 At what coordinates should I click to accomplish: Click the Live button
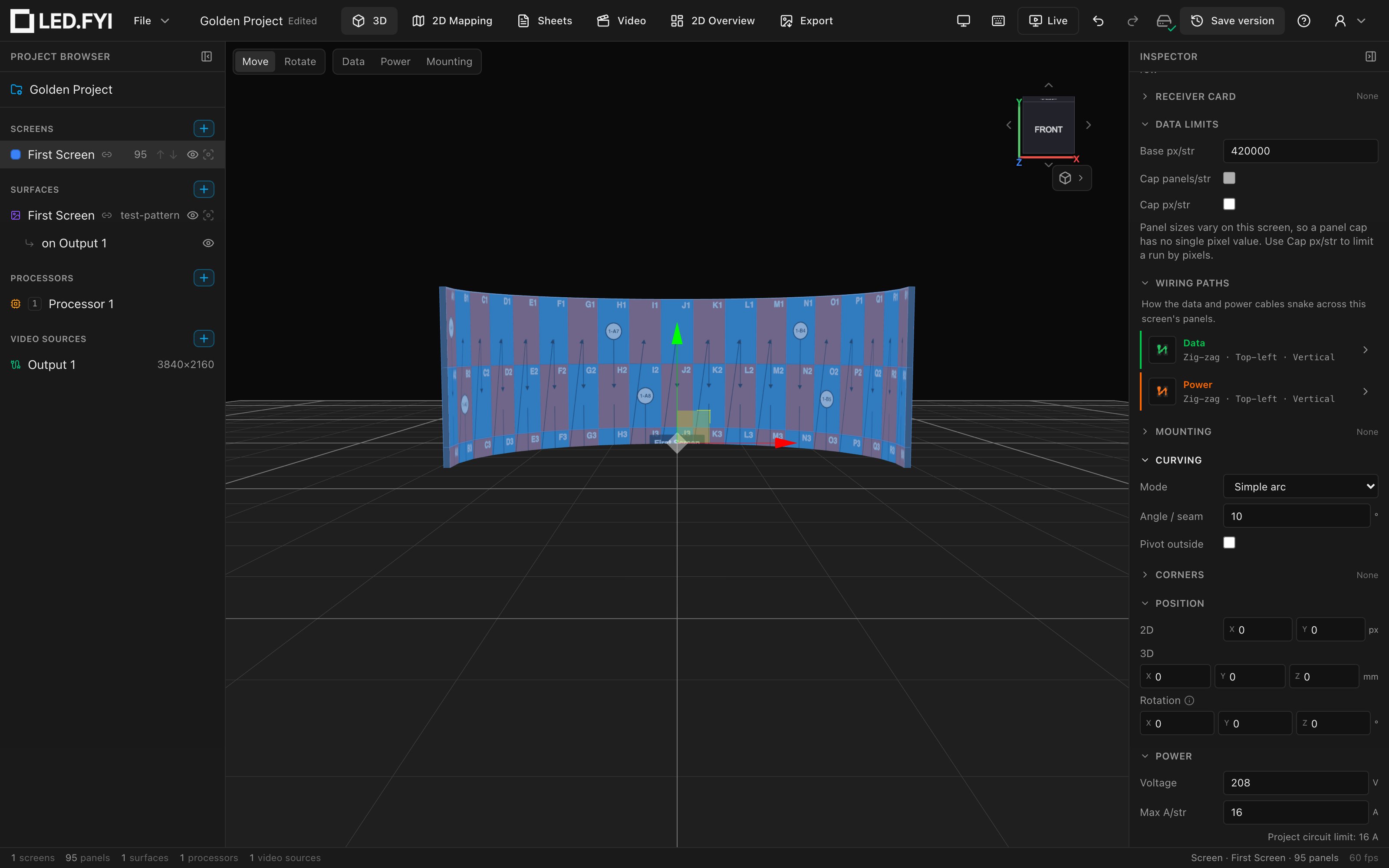1047,21
